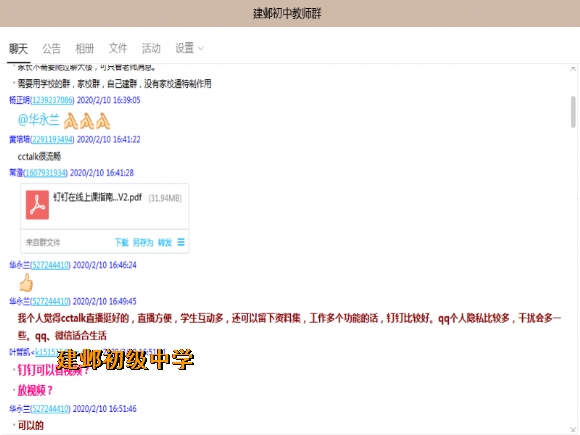Viewport: 580px width, 435px height.
Task: Click QQ number 527244410 at 16:46:24
Action: point(50,265)
